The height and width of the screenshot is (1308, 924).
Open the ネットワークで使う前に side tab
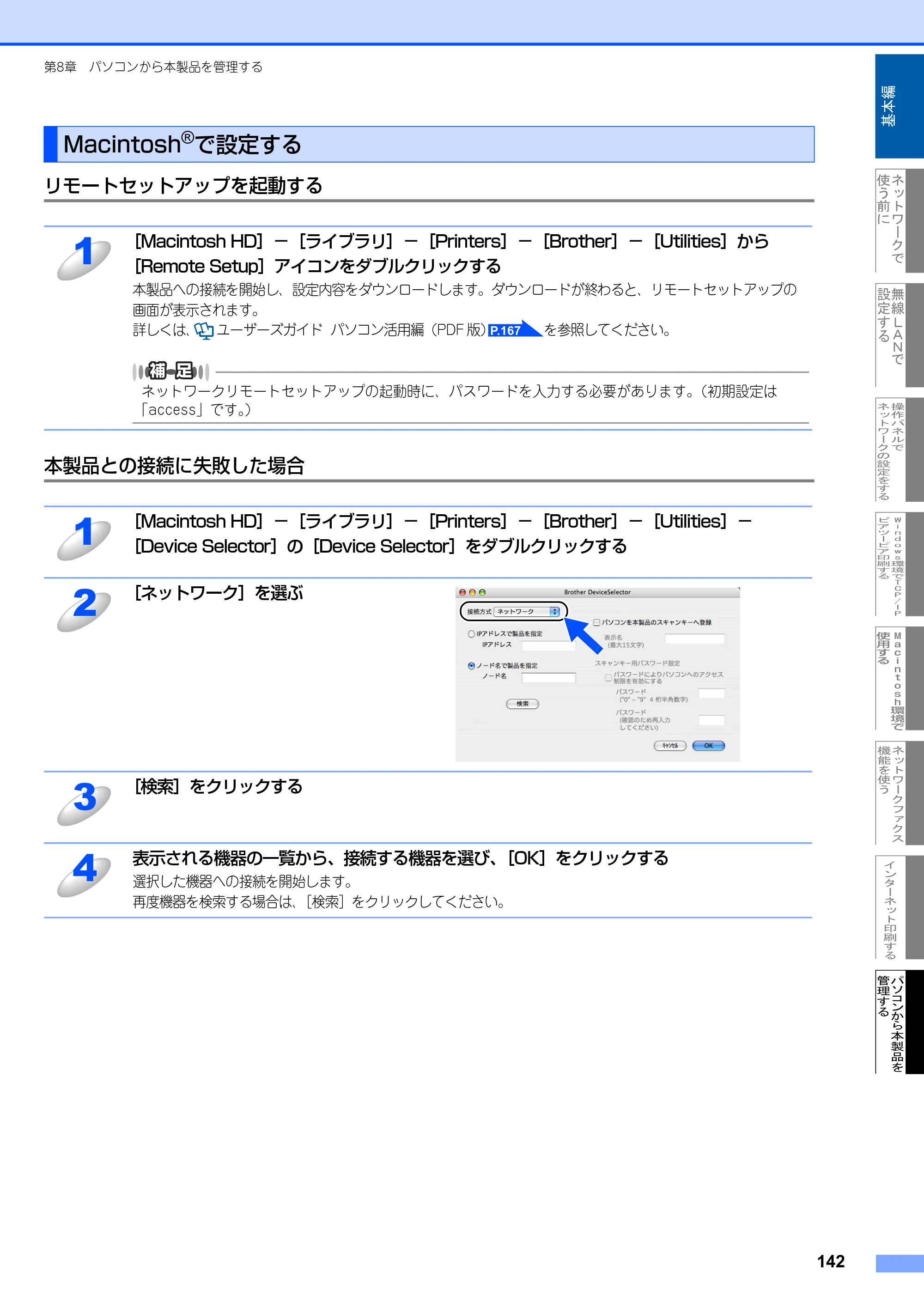click(x=899, y=220)
